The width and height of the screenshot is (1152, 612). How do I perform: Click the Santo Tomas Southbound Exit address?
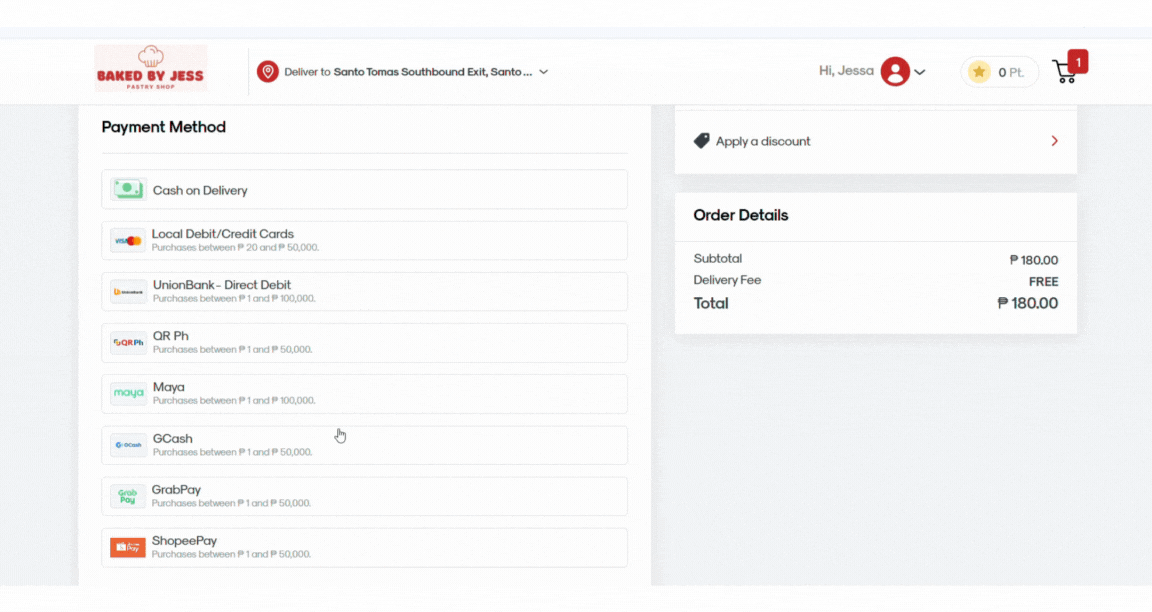click(x=433, y=72)
